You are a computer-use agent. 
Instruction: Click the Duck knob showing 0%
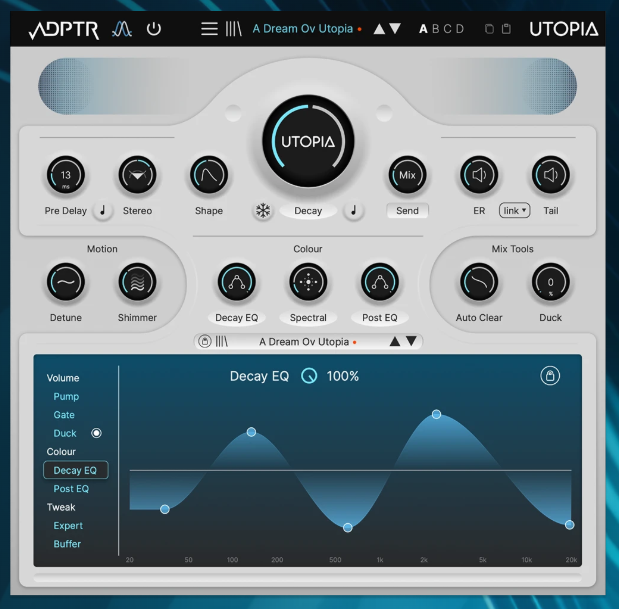pyautogui.click(x=551, y=282)
